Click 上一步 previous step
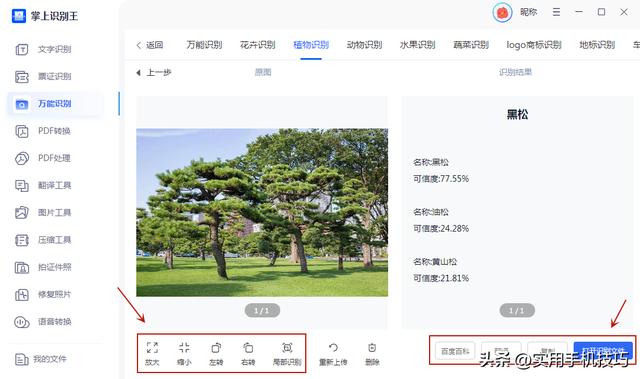This screenshot has width=640, height=379. (x=153, y=73)
